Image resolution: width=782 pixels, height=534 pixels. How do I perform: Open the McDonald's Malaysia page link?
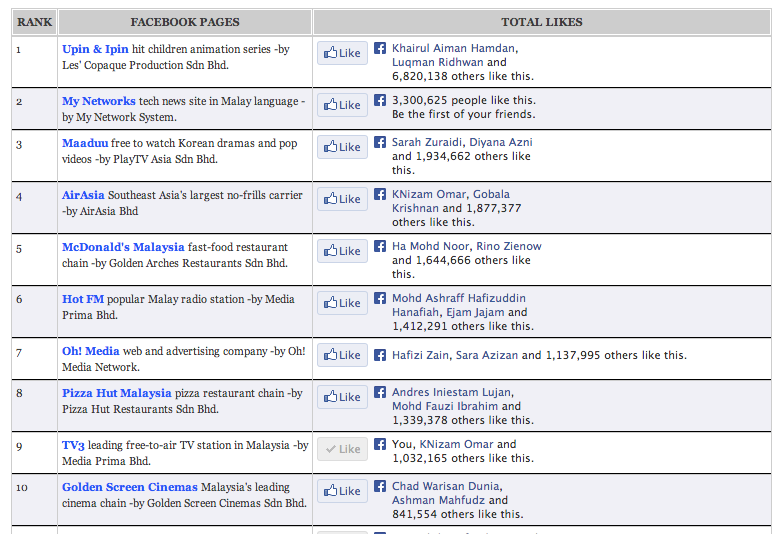tap(123, 247)
